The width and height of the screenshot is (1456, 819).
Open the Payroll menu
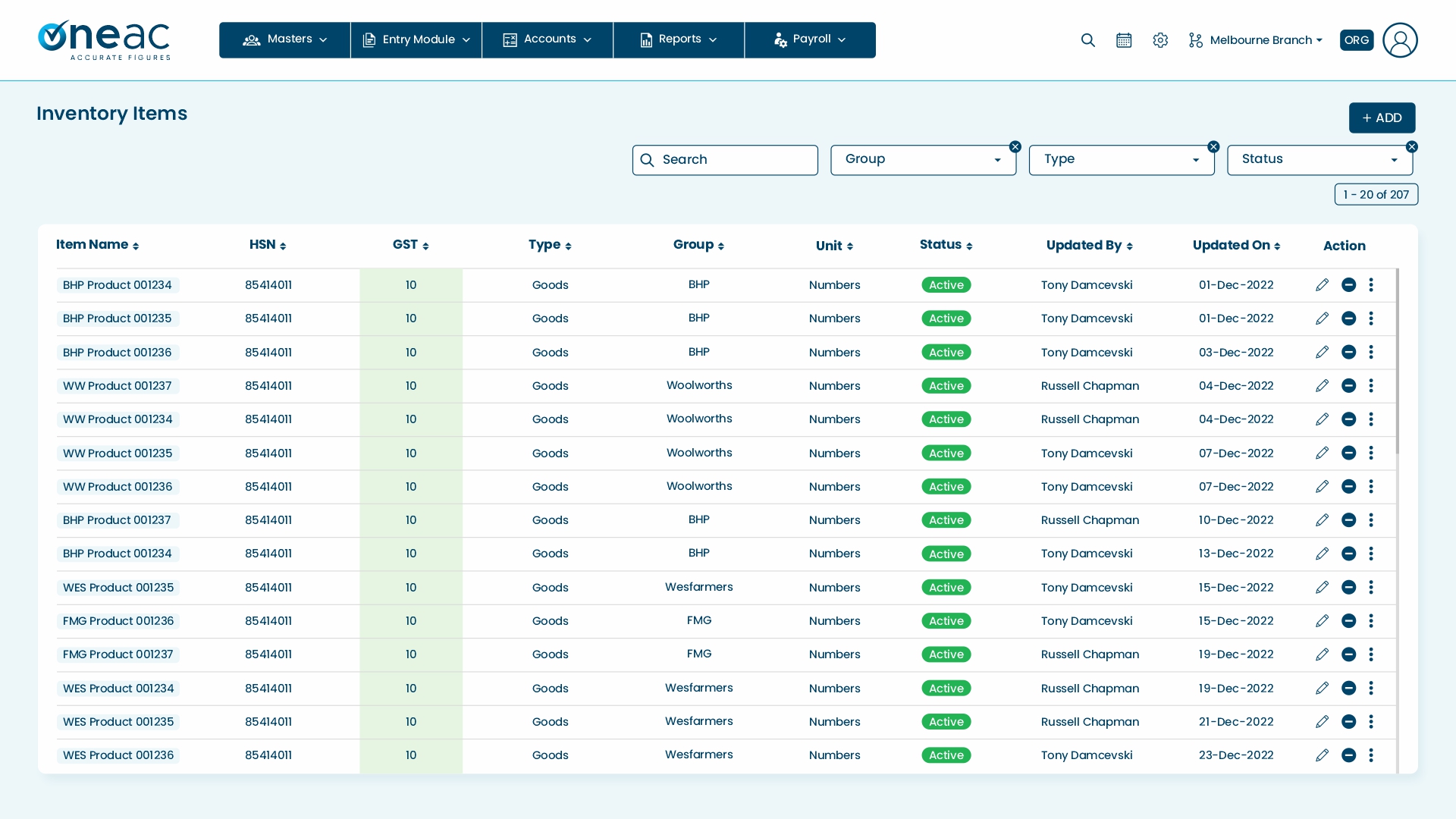[810, 39]
